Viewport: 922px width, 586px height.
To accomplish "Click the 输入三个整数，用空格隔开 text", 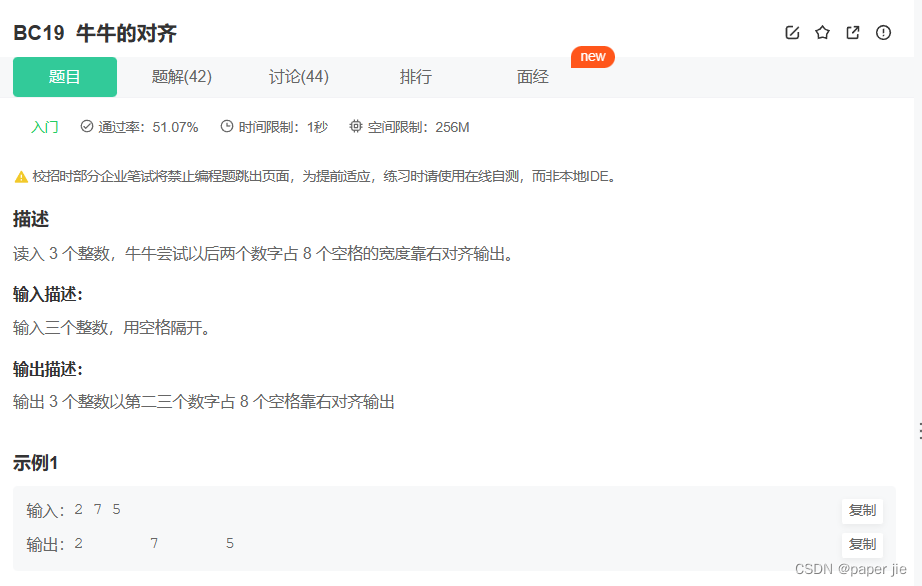I will point(111,328).
